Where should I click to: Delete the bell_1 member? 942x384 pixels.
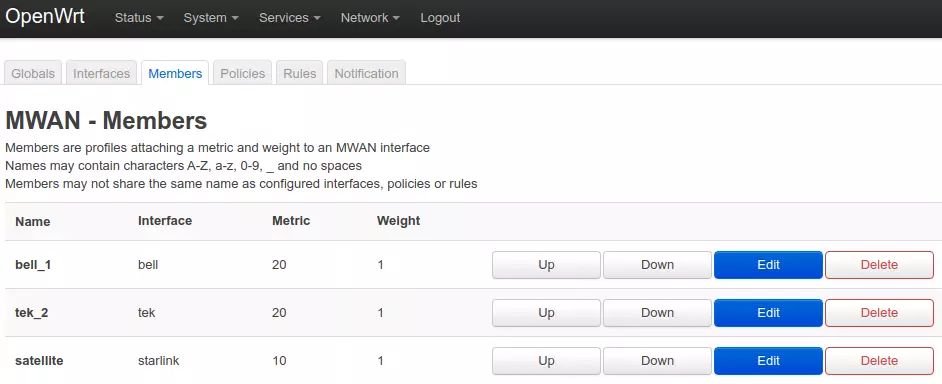[880, 265]
